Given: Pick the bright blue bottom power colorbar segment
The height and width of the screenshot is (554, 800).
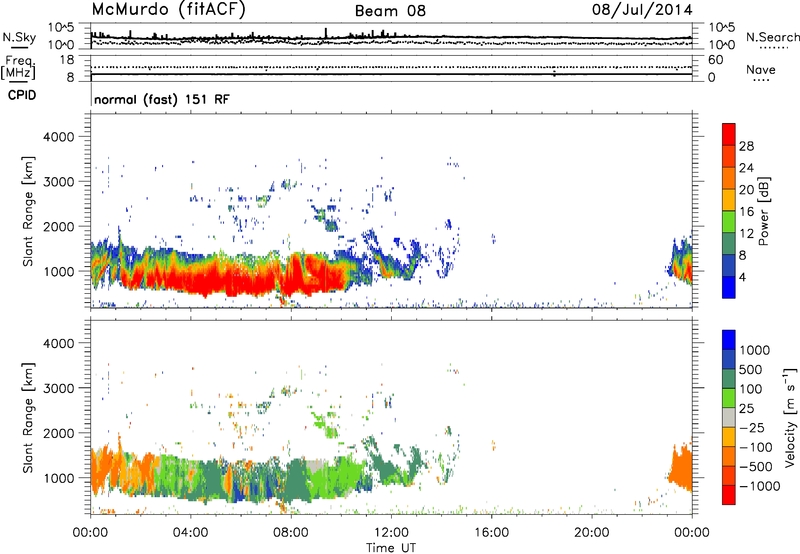Looking at the screenshot, I should point(729,288).
